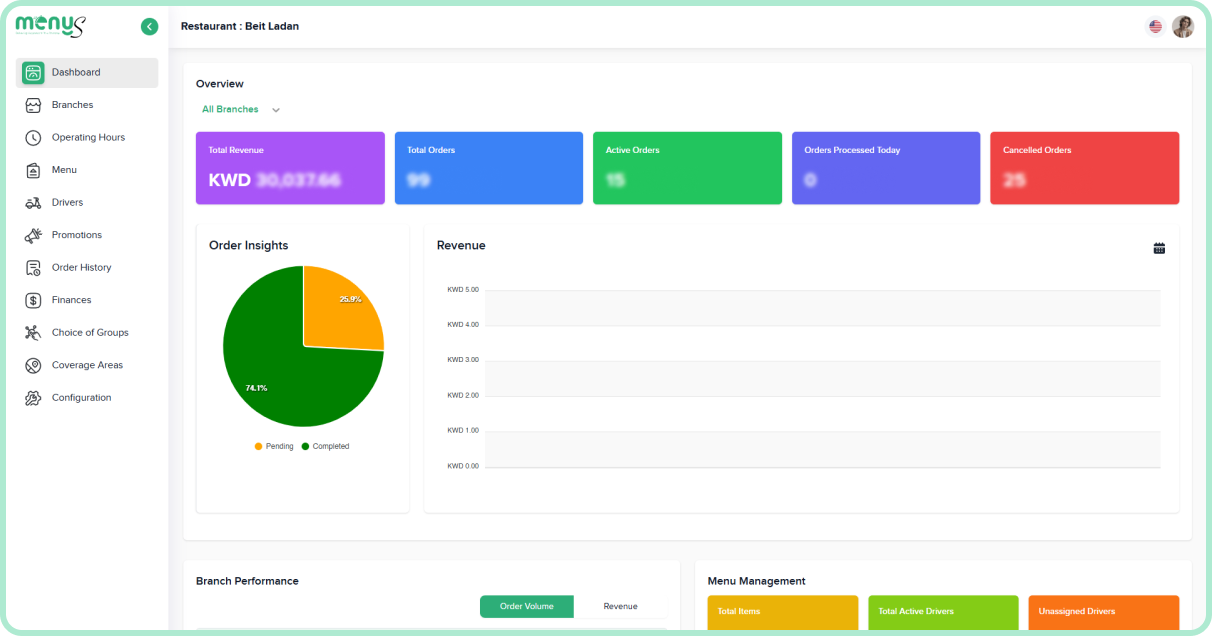Click the Order History icon
Image resolution: width=1212 pixels, height=636 pixels.
(x=33, y=268)
